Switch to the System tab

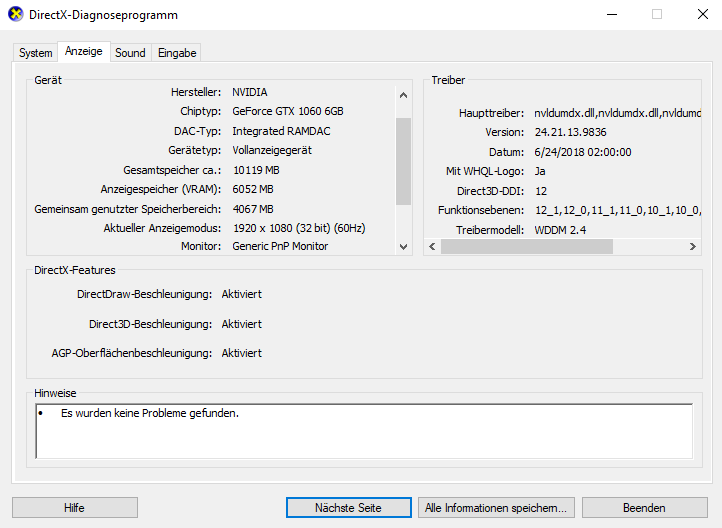tap(35, 53)
